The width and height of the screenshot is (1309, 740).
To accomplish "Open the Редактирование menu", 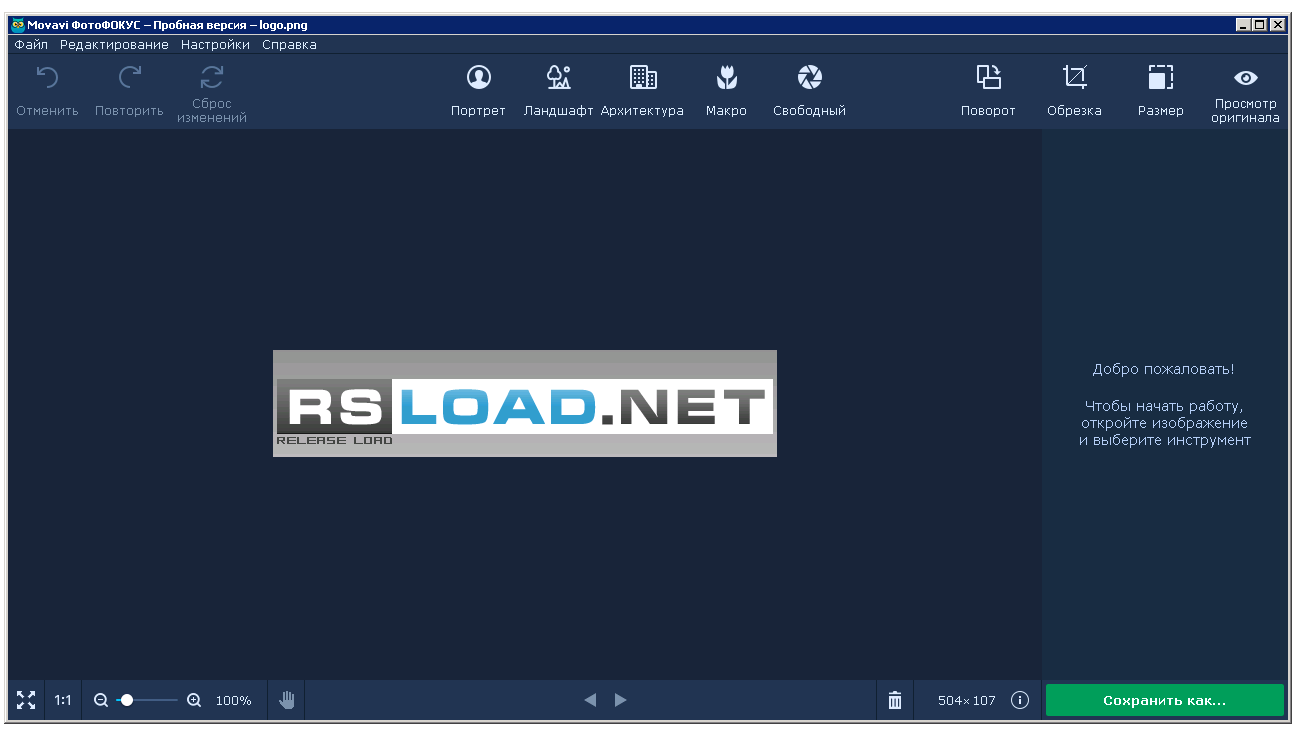I will [x=114, y=44].
